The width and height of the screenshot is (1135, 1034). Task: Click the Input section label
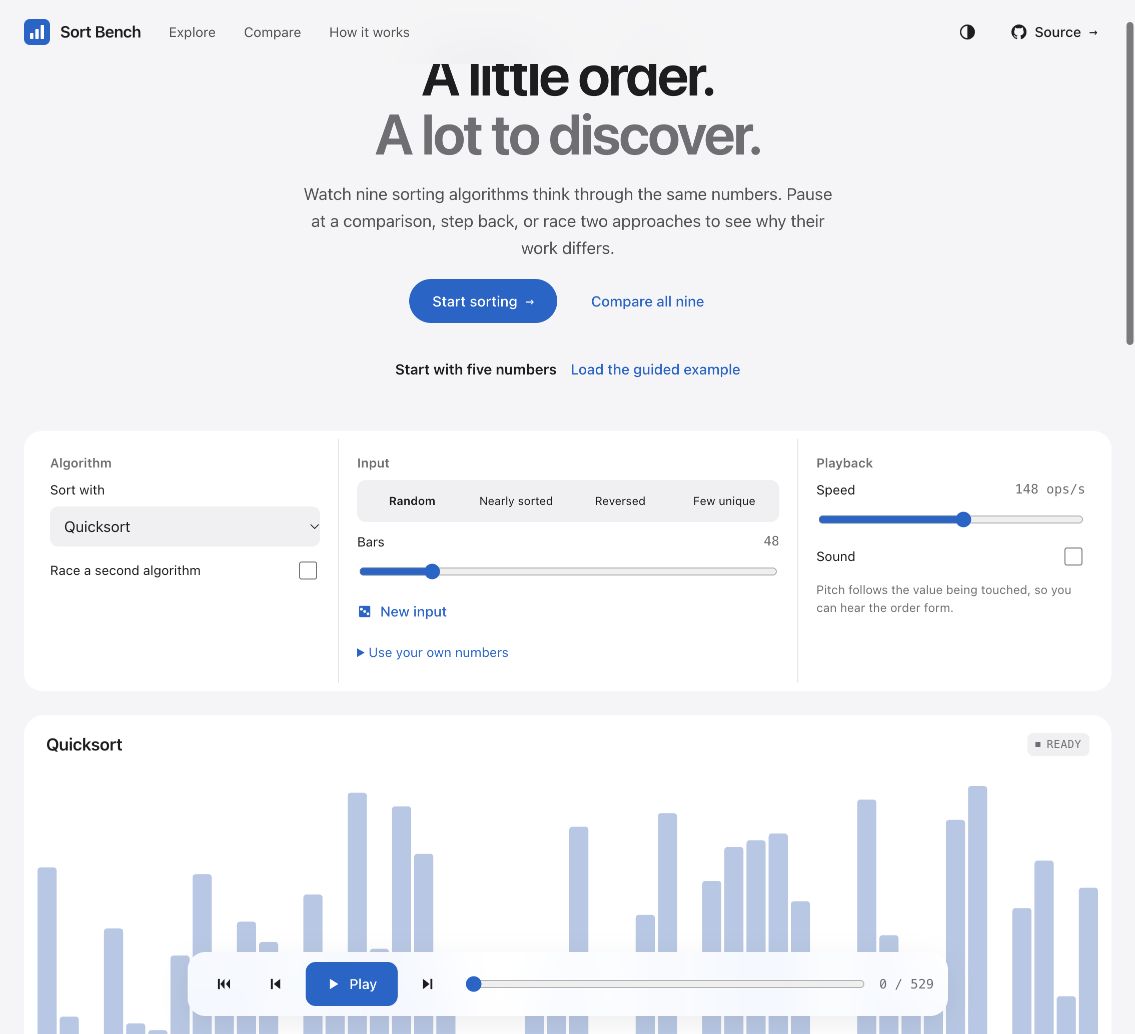click(x=373, y=463)
